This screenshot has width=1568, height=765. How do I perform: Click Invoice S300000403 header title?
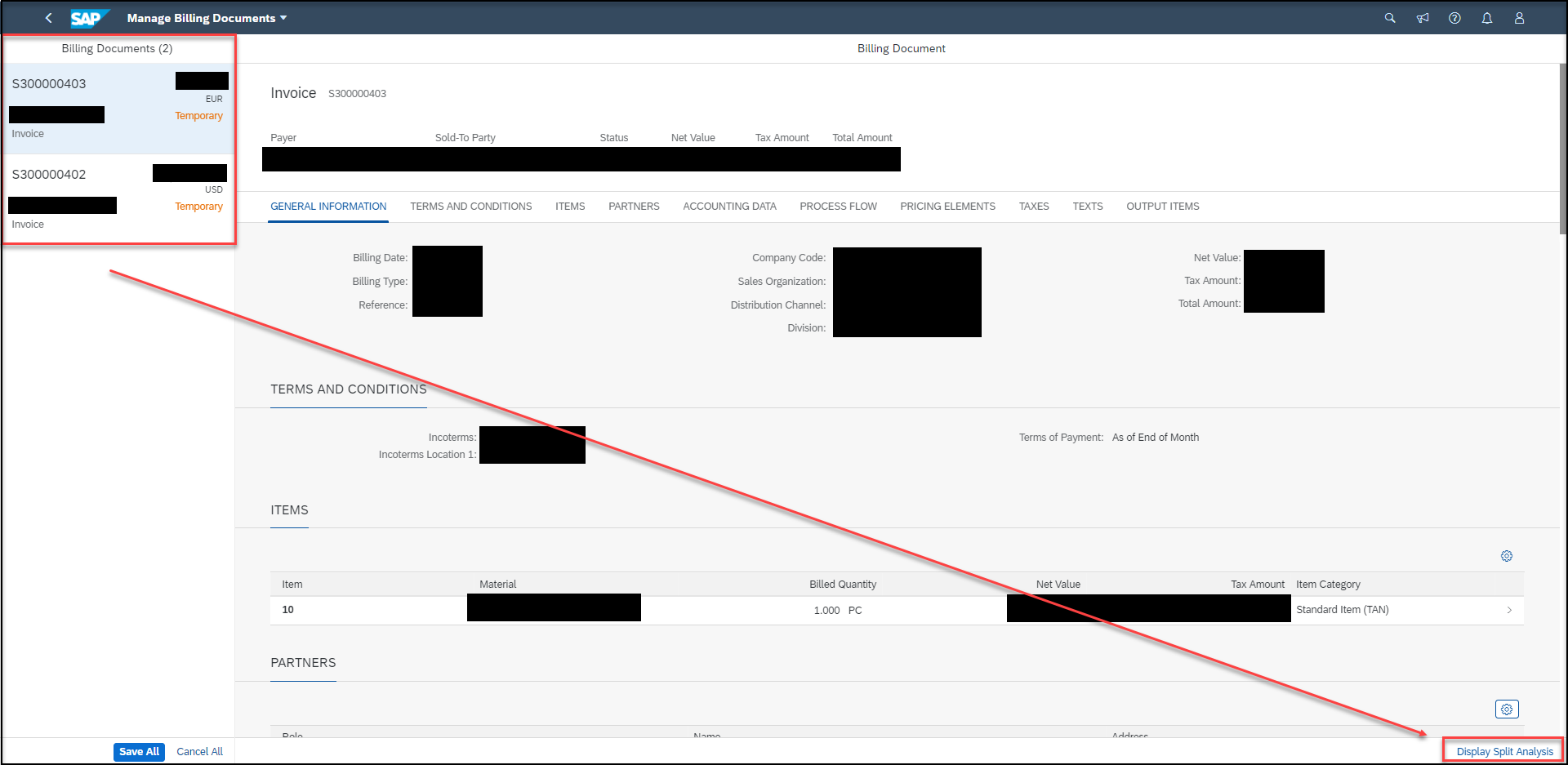(328, 93)
